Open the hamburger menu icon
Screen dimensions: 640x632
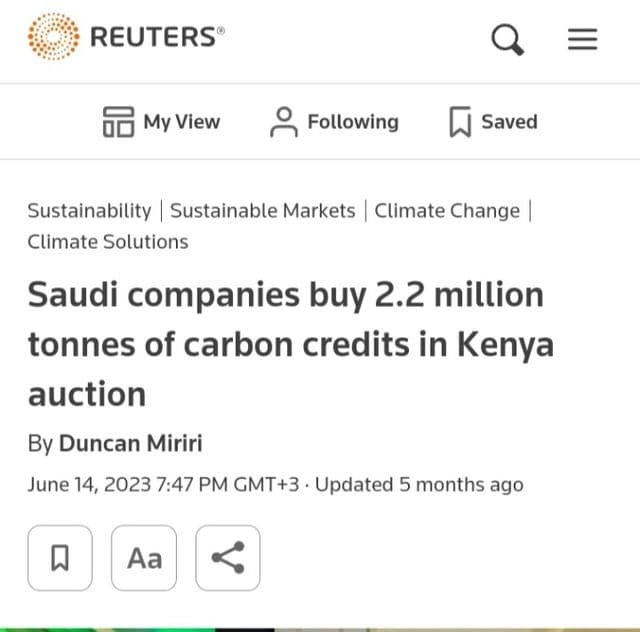582,39
